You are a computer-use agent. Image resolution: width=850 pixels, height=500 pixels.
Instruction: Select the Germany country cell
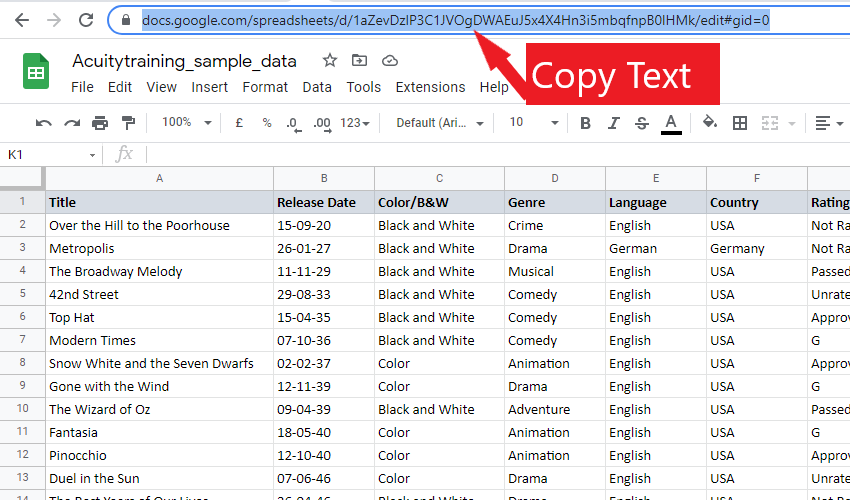click(757, 248)
